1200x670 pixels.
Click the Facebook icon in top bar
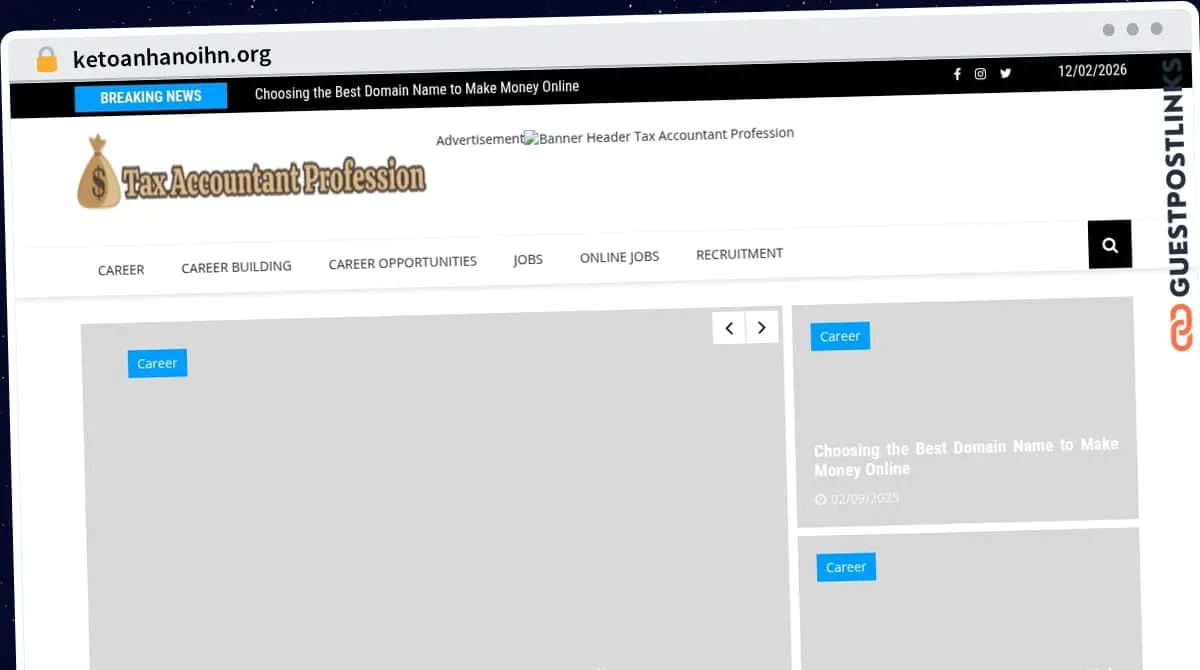(957, 74)
